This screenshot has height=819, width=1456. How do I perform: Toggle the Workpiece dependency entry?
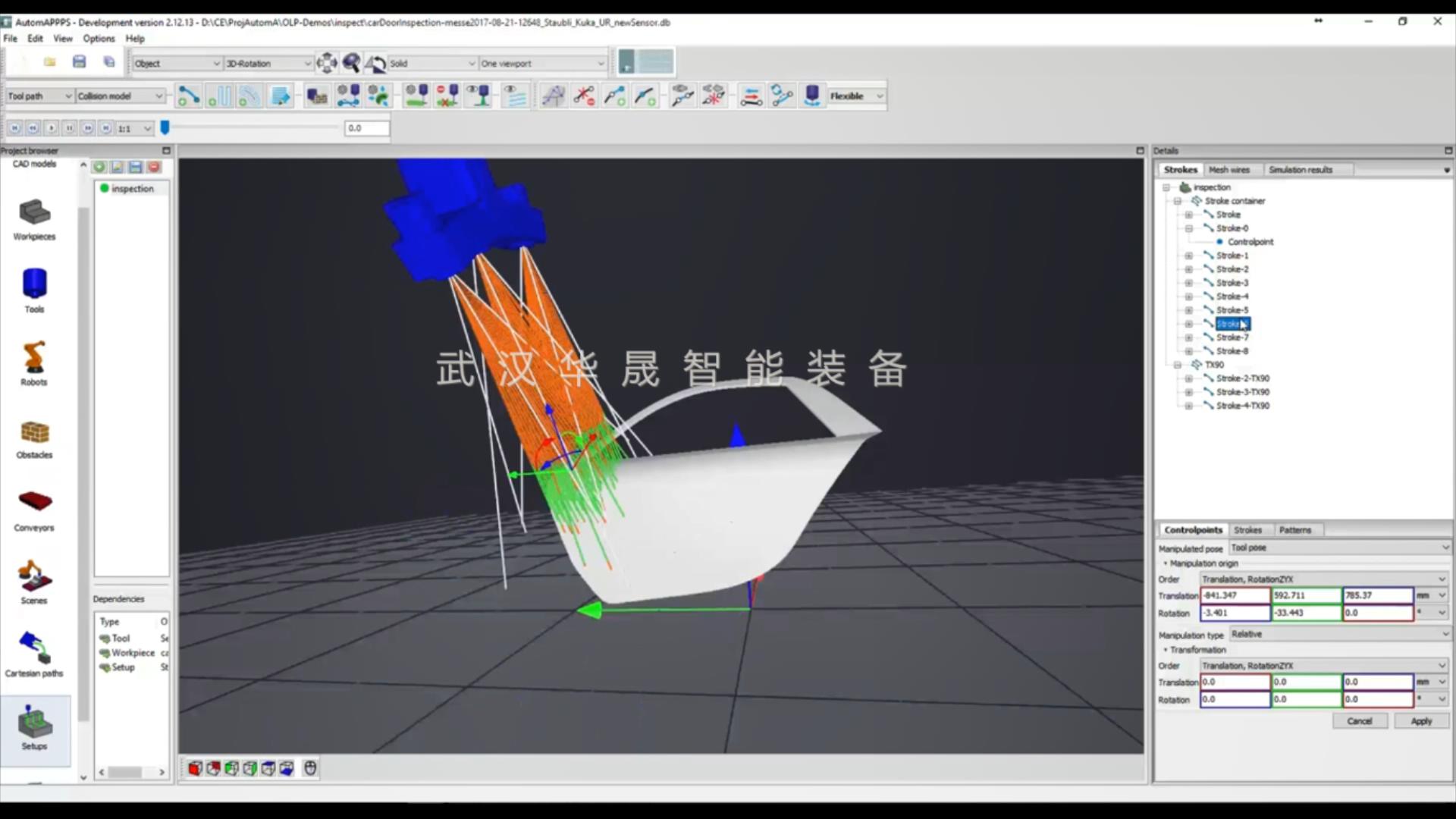[106, 652]
